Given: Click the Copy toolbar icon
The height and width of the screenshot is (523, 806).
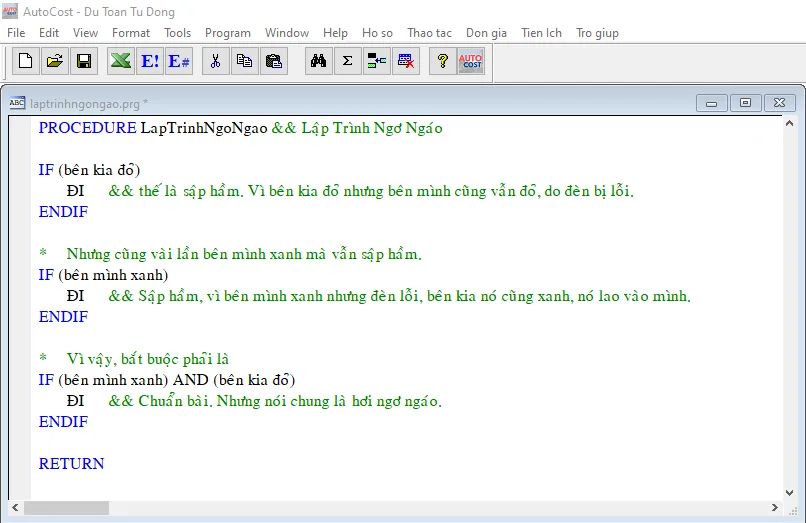Looking at the screenshot, I should (x=244, y=62).
